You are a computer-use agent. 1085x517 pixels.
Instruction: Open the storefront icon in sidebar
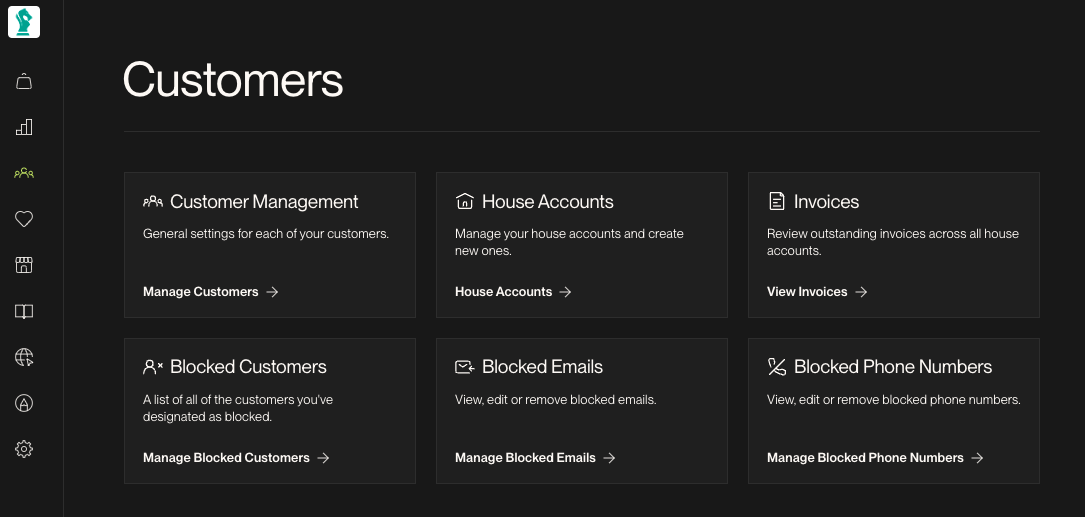(x=24, y=265)
